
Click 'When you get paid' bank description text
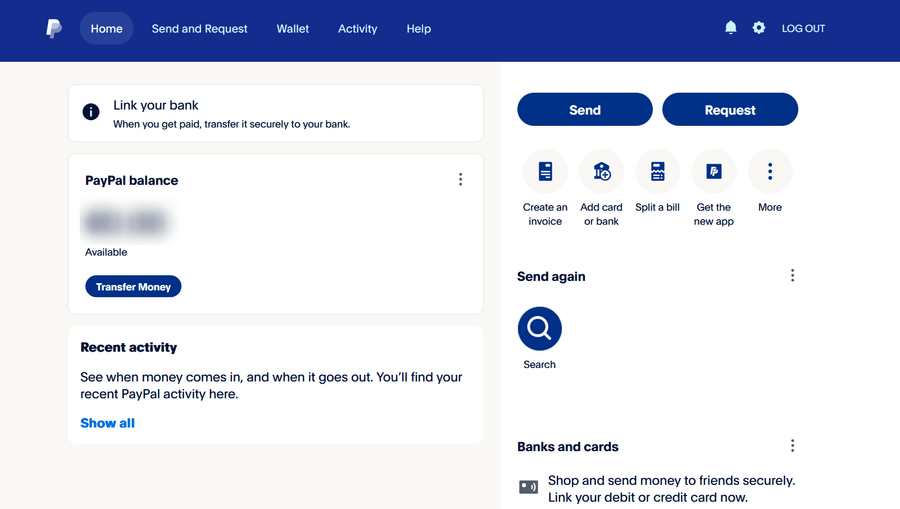231,124
